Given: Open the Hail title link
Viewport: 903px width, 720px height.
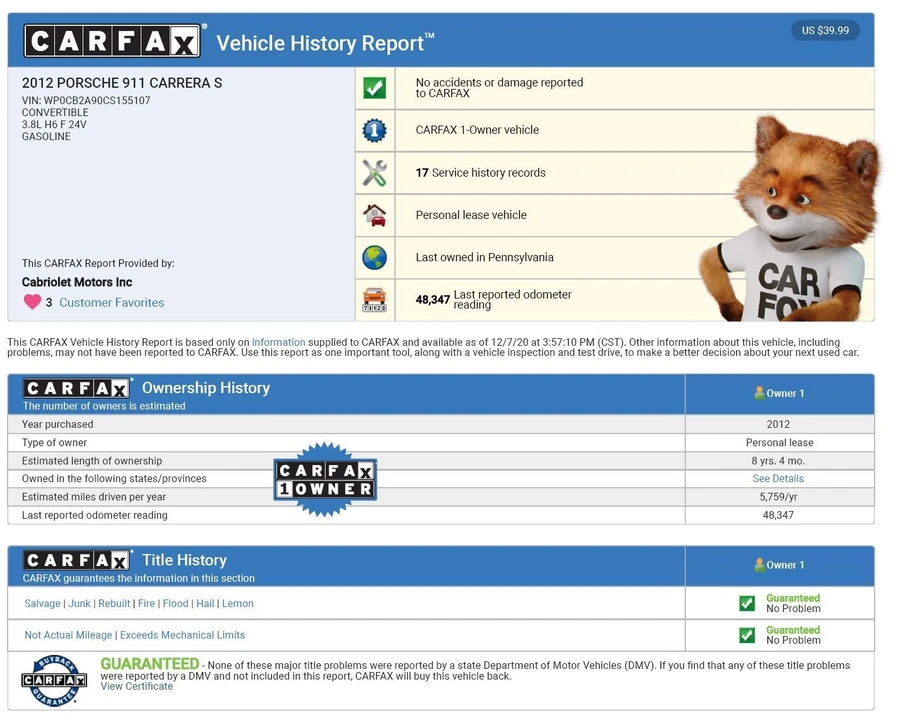Looking at the screenshot, I should coord(205,603).
